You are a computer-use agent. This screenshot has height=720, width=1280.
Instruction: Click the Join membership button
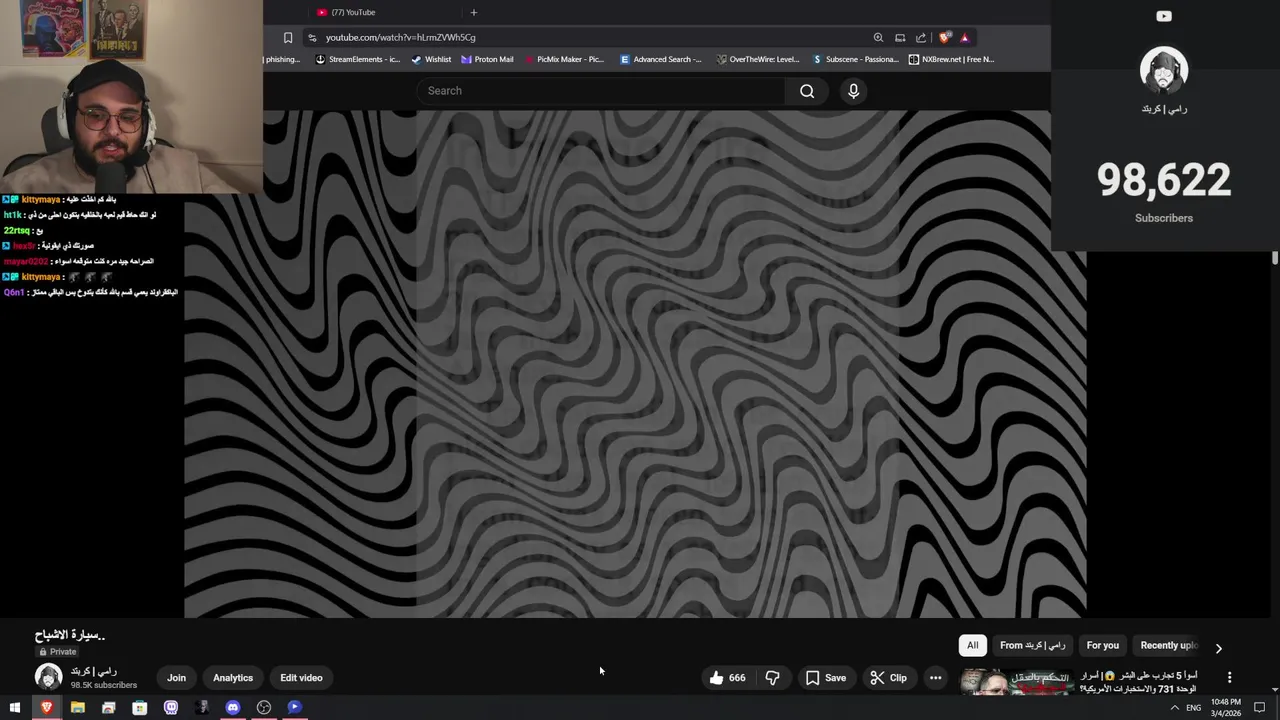176,678
